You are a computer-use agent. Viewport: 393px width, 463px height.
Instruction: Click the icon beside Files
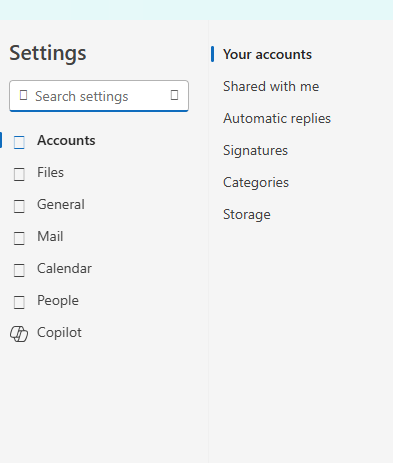pyautogui.click(x=19, y=174)
